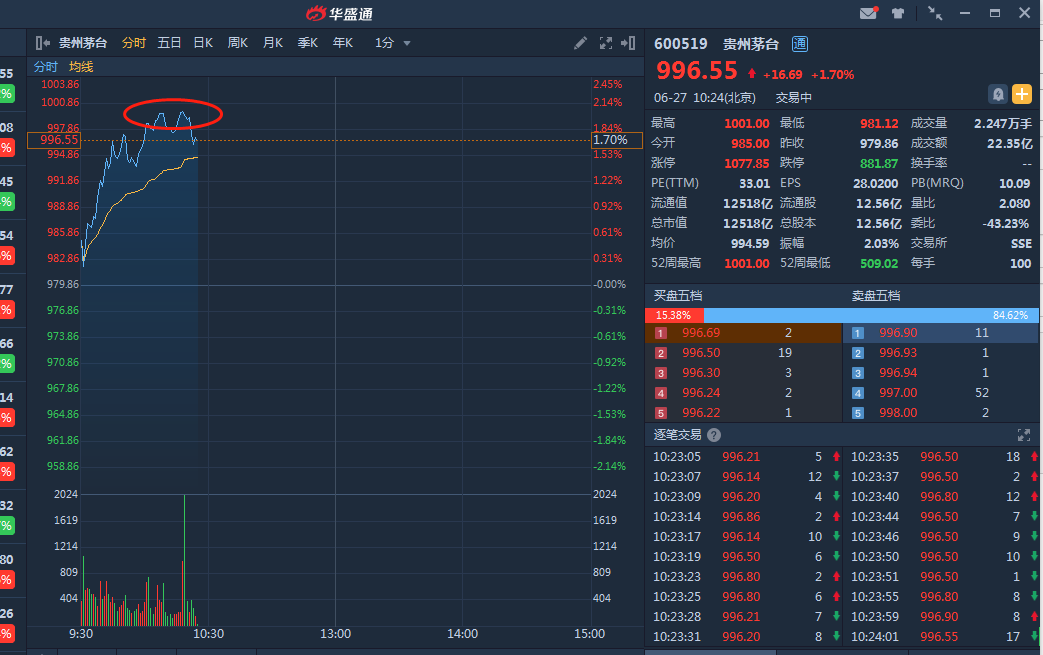Click the 委比 value -43.23%
Viewport: 1043px width, 655px height.
click(1005, 223)
